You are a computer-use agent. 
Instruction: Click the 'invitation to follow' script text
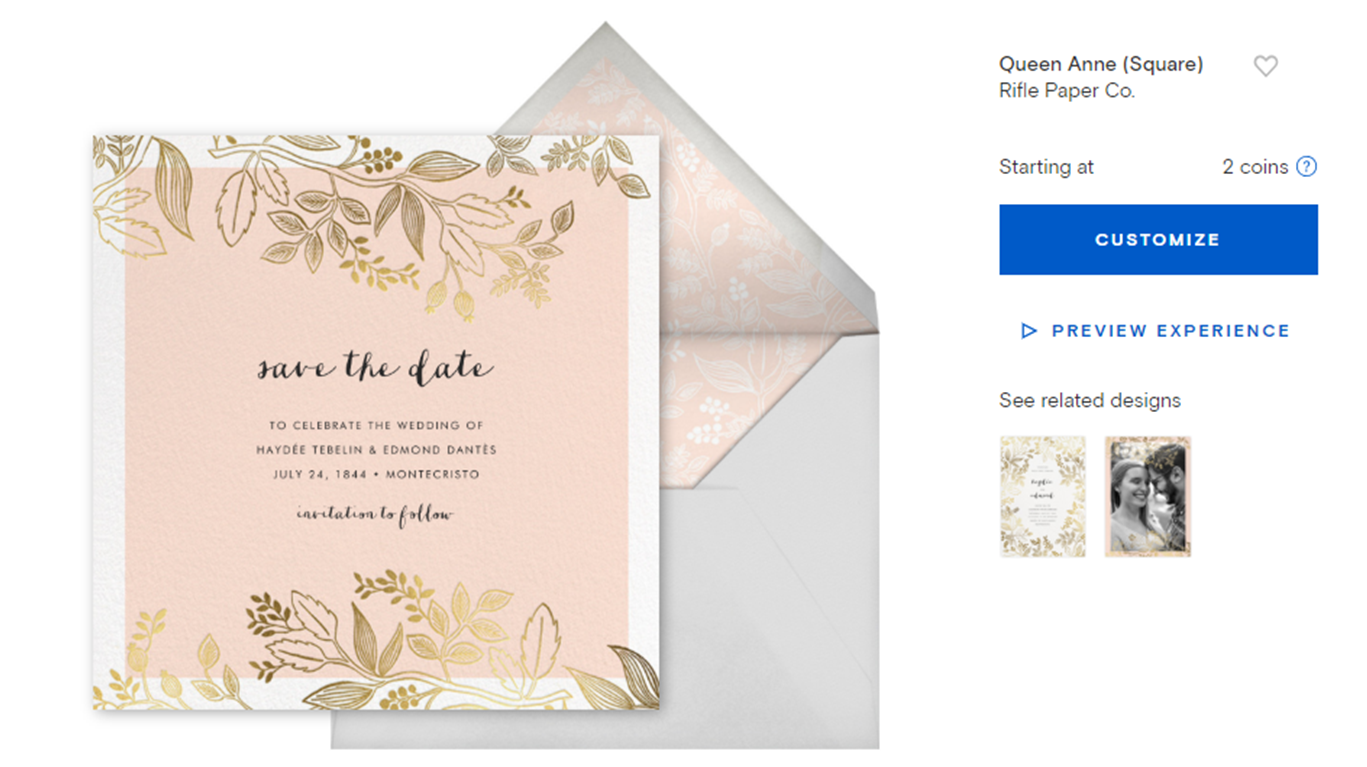[x=375, y=515]
